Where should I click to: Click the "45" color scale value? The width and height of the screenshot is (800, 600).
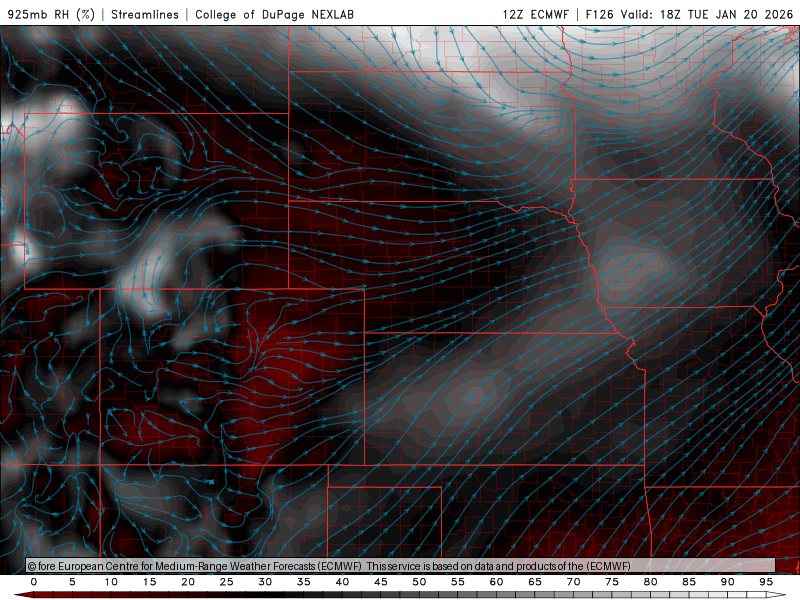(381, 582)
